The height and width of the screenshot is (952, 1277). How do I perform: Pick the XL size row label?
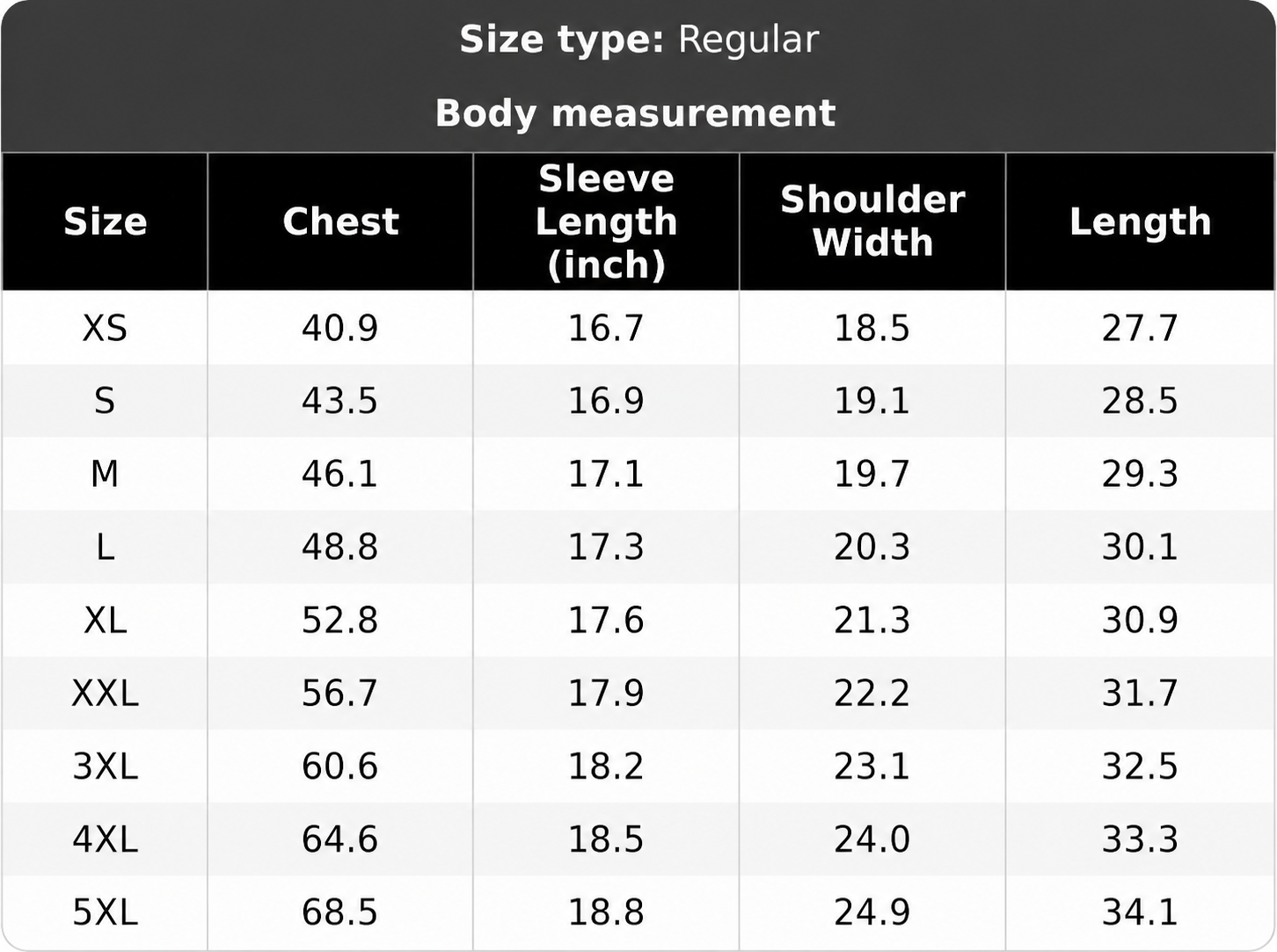(105, 620)
